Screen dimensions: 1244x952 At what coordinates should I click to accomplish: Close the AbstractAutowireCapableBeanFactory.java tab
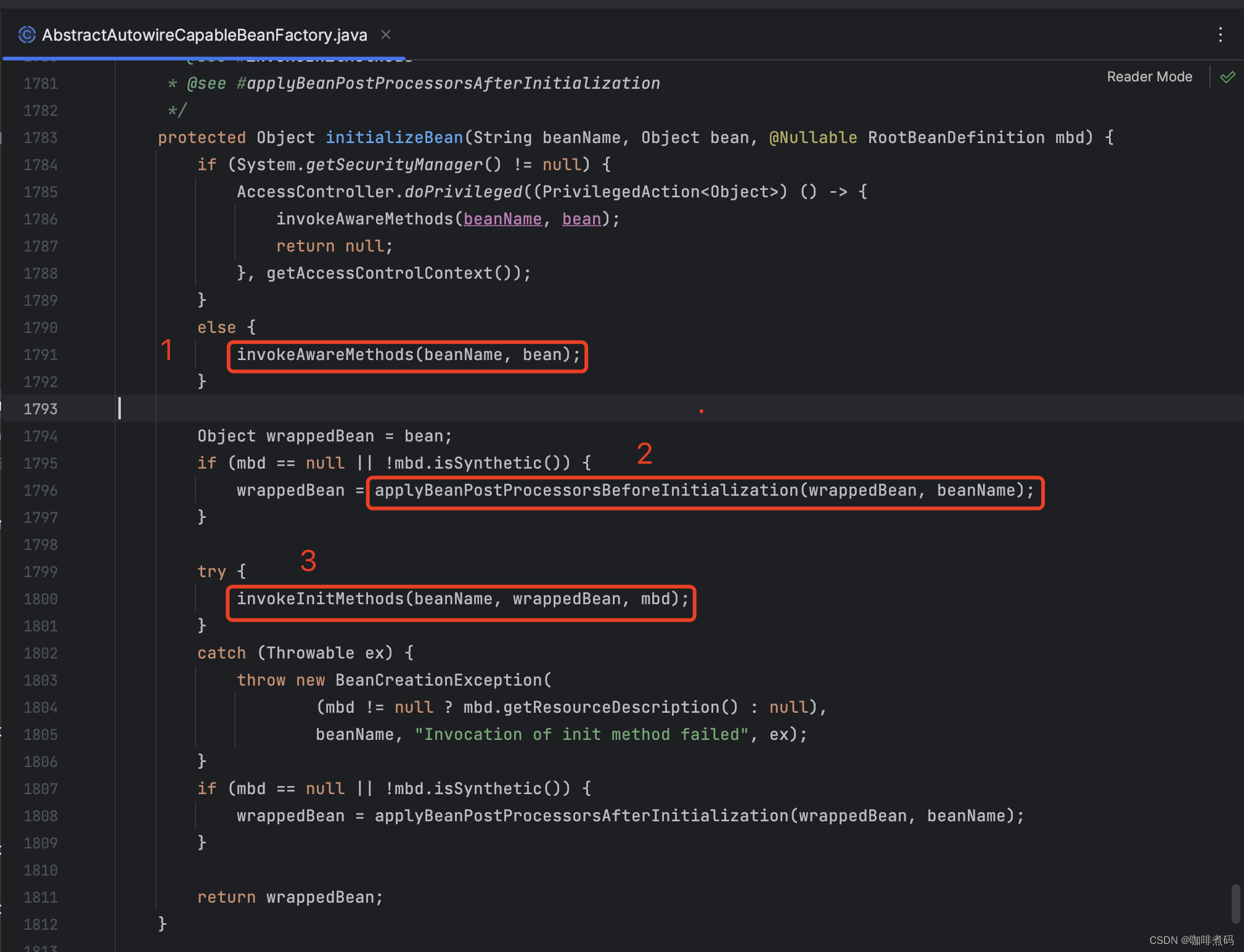pyautogui.click(x=386, y=35)
